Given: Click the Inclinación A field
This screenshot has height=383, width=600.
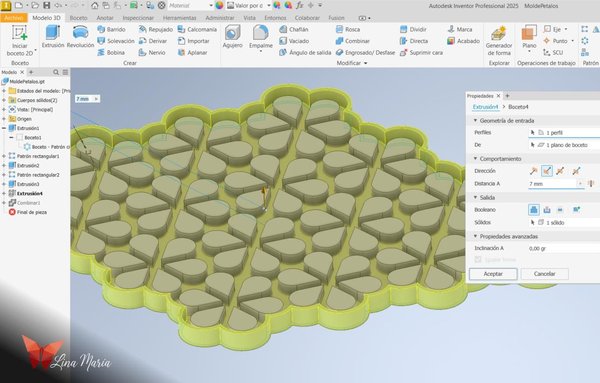Looking at the screenshot, I should [564, 248].
